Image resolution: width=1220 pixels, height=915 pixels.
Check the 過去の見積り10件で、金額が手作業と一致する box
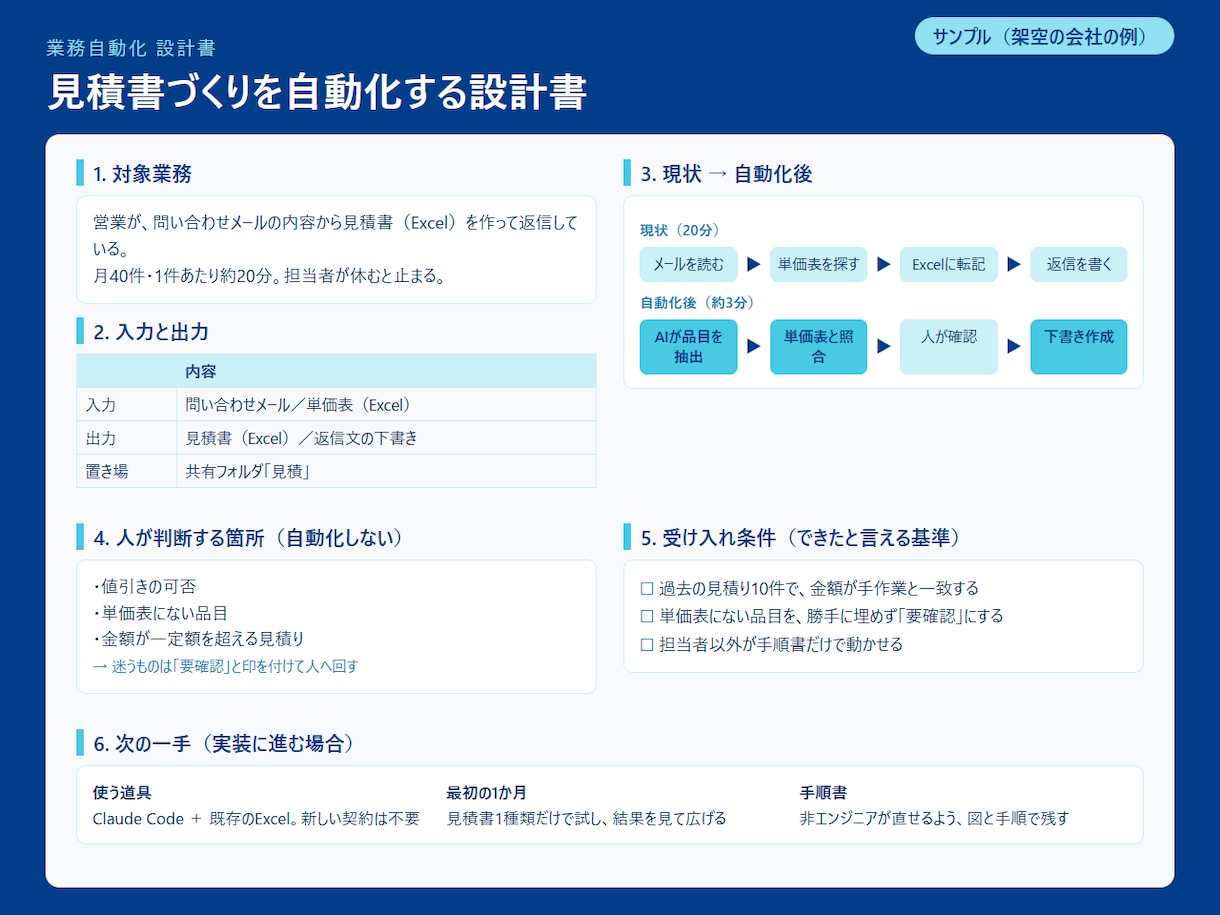tap(646, 588)
